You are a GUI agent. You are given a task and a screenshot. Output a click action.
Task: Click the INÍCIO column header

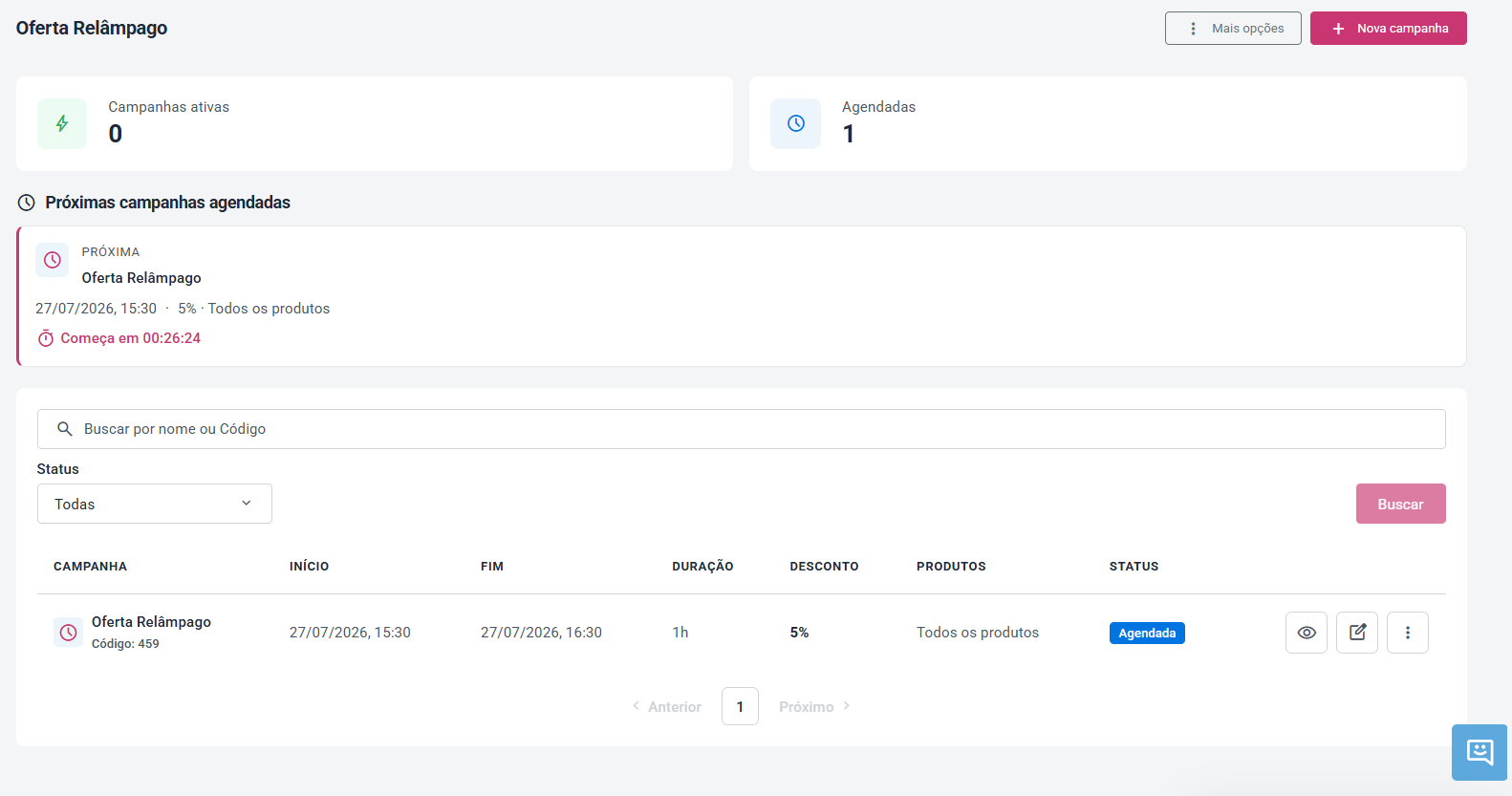tap(309, 567)
